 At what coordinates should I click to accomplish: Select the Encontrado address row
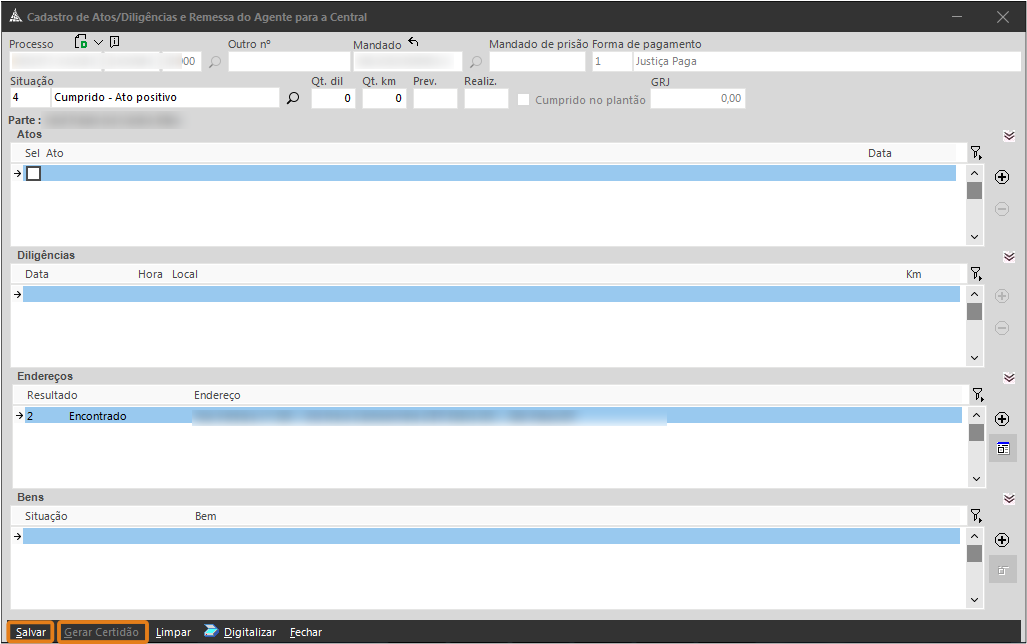point(493,415)
